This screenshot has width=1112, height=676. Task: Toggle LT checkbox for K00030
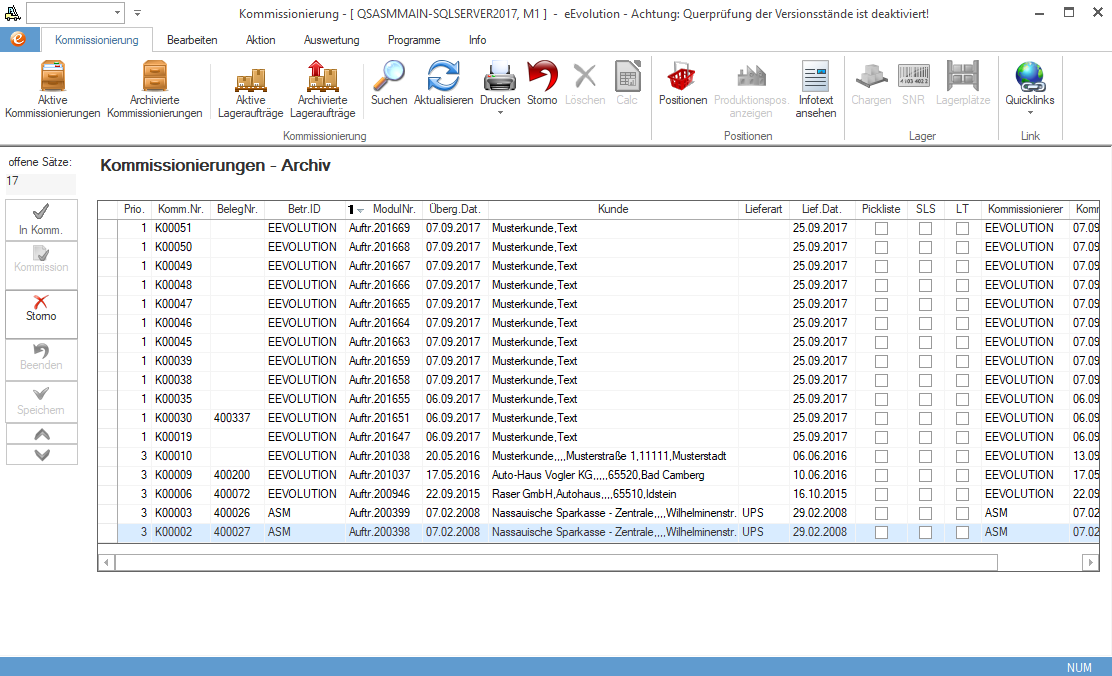click(962, 419)
